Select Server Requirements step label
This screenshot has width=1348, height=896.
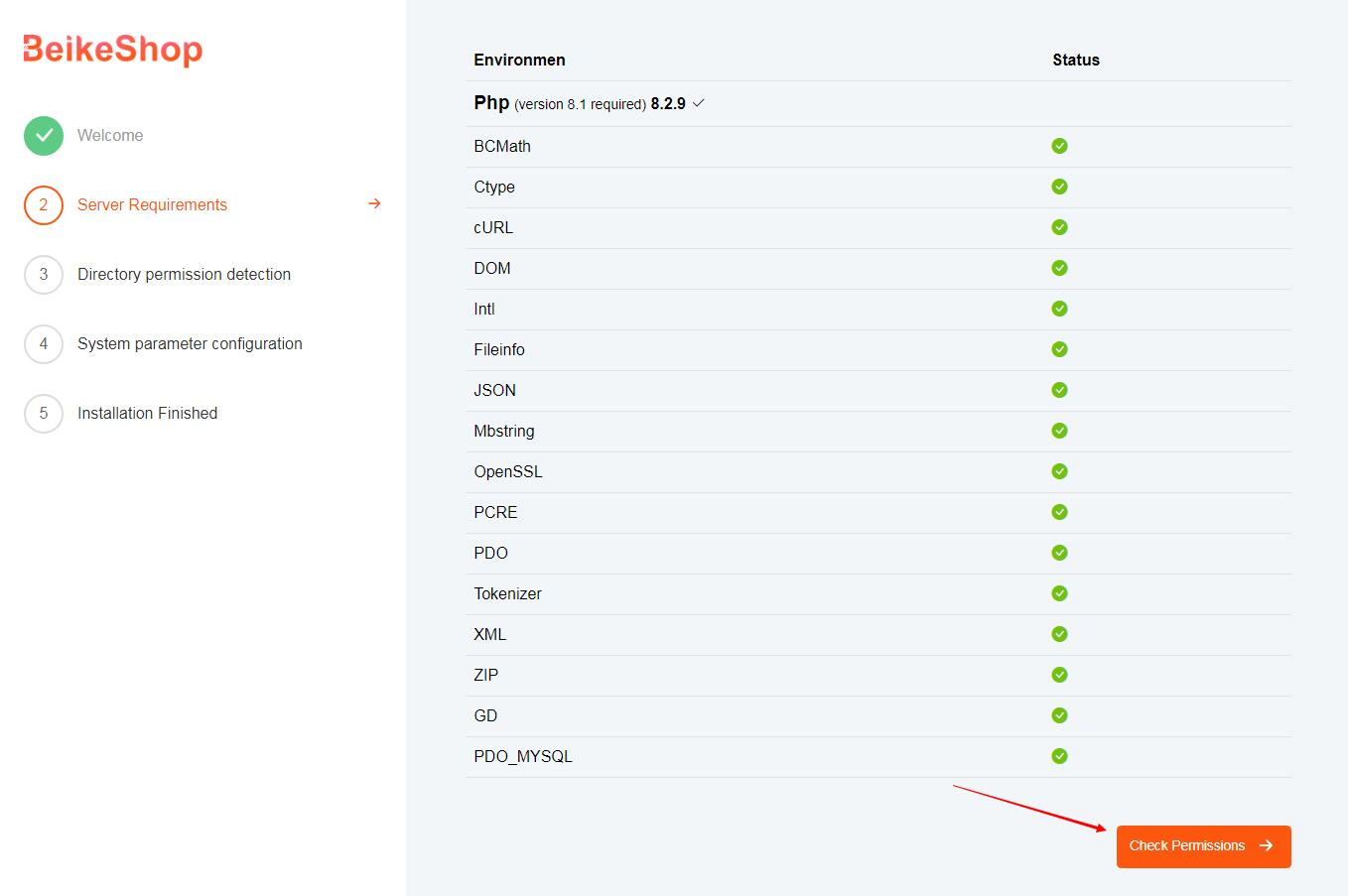tap(152, 205)
